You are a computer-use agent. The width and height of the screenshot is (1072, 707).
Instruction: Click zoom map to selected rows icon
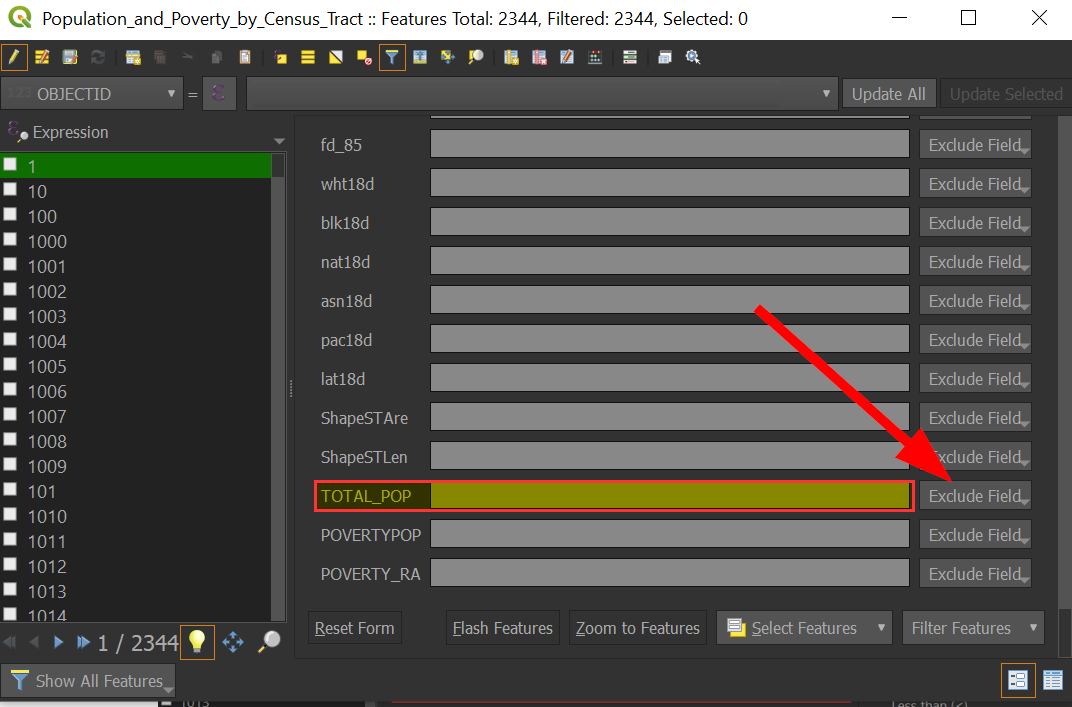[x=476, y=57]
